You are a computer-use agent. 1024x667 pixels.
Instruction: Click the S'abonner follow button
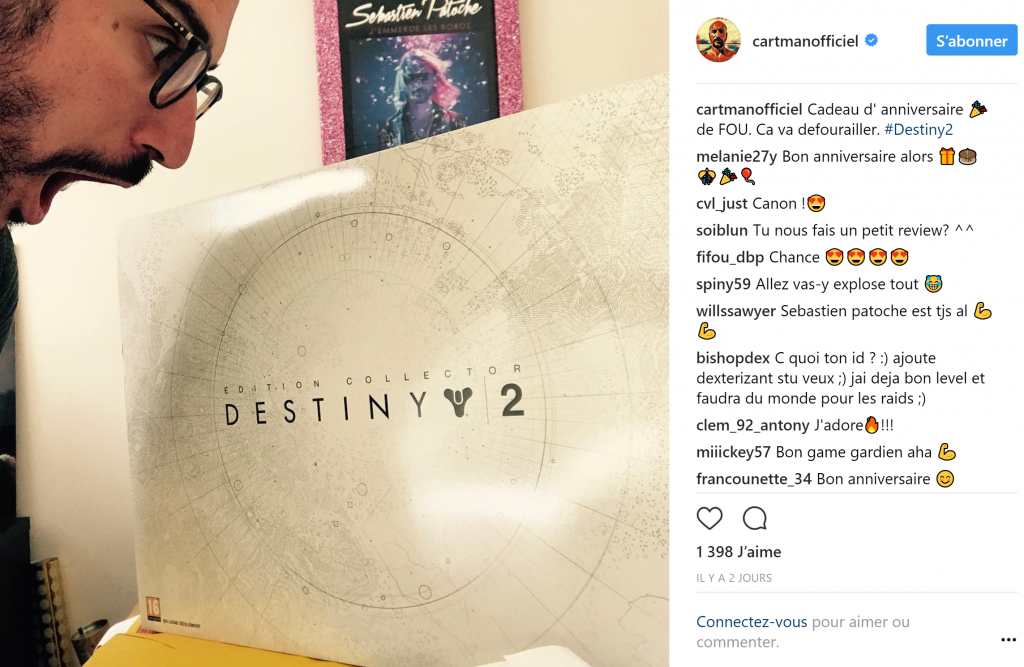971,41
